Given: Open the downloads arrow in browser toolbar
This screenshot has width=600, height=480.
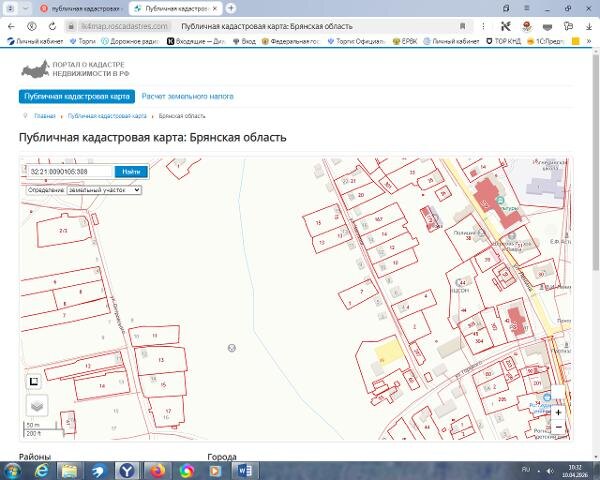Looking at the screenshot, I should (589, 26).
